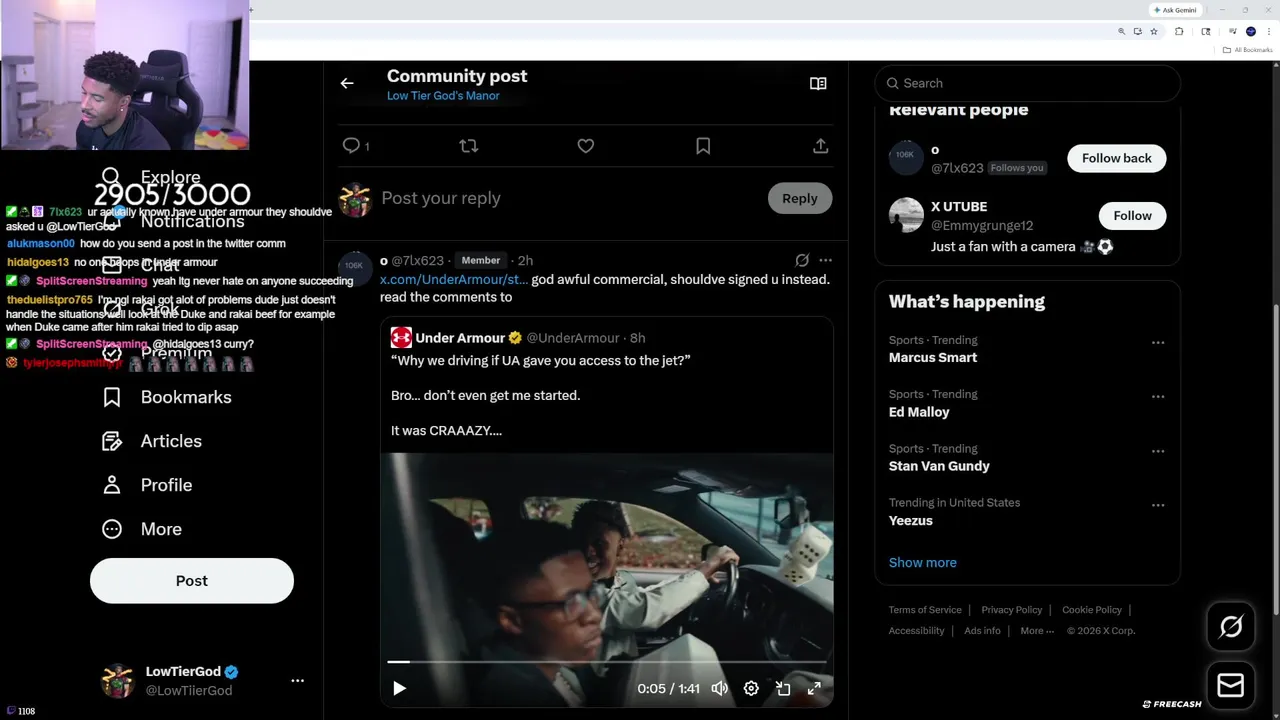
Task: Open options for Stan Van Gundy trend
Action: (1158, 451)
